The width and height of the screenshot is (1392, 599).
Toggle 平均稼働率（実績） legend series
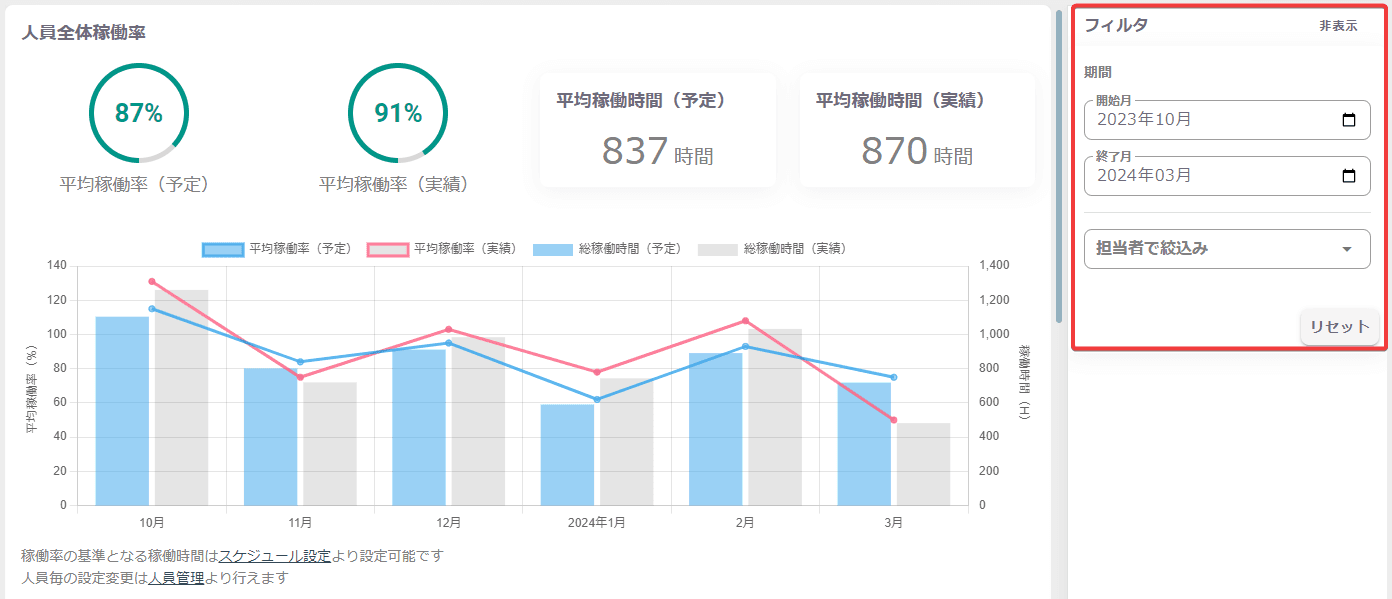(442, 248)
